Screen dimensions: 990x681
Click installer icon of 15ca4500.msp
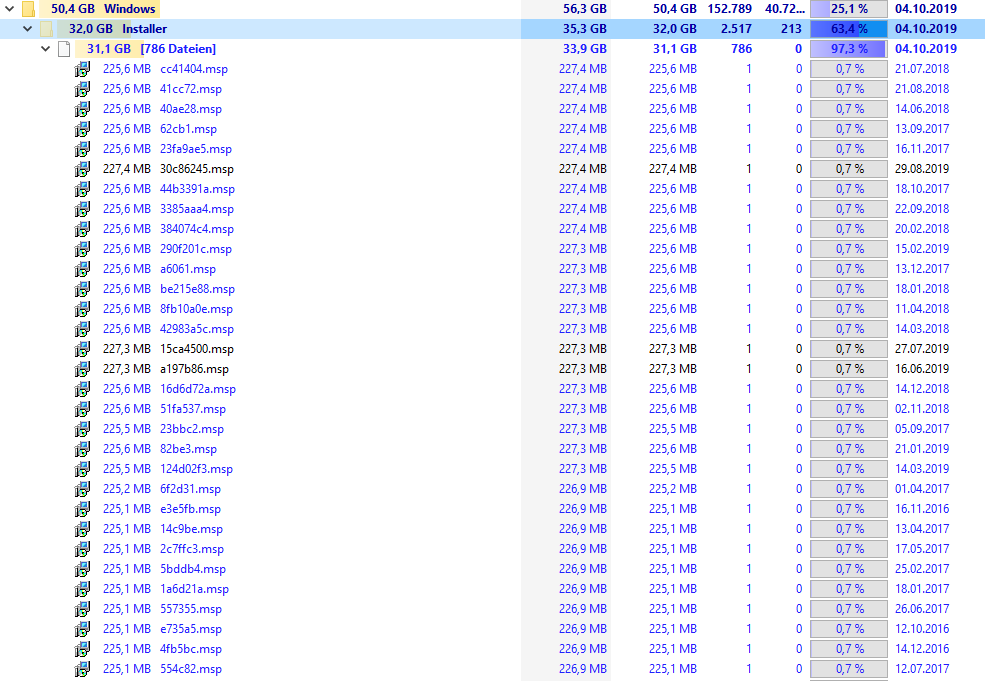tap(82, 349)
